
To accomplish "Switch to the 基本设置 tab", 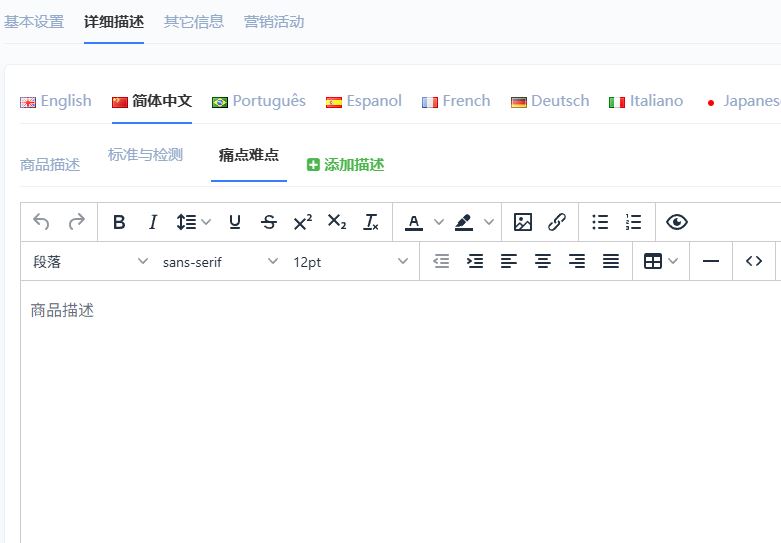I will point(34,22).
